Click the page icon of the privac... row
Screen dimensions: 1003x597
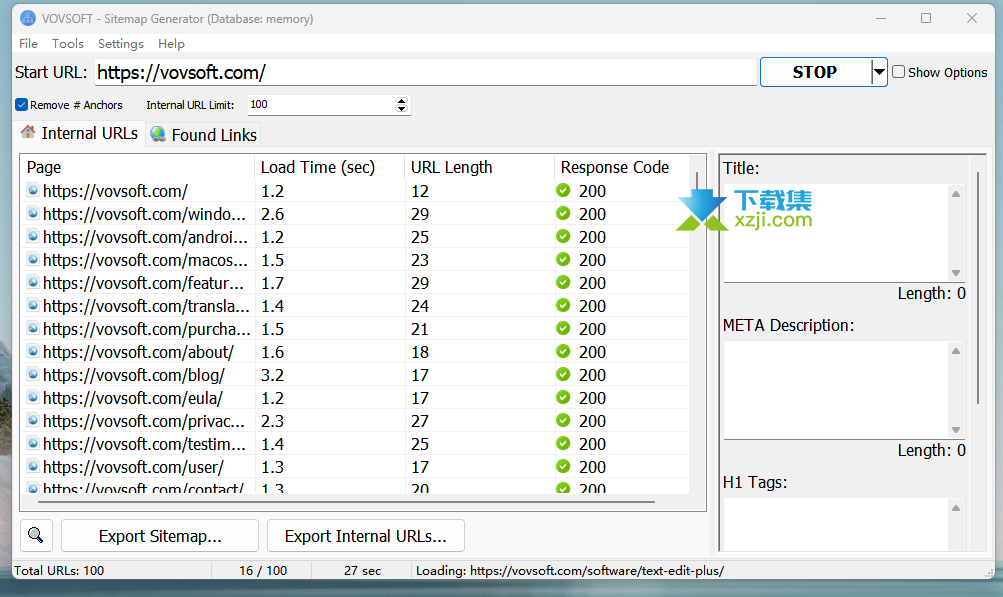(33, 420)
